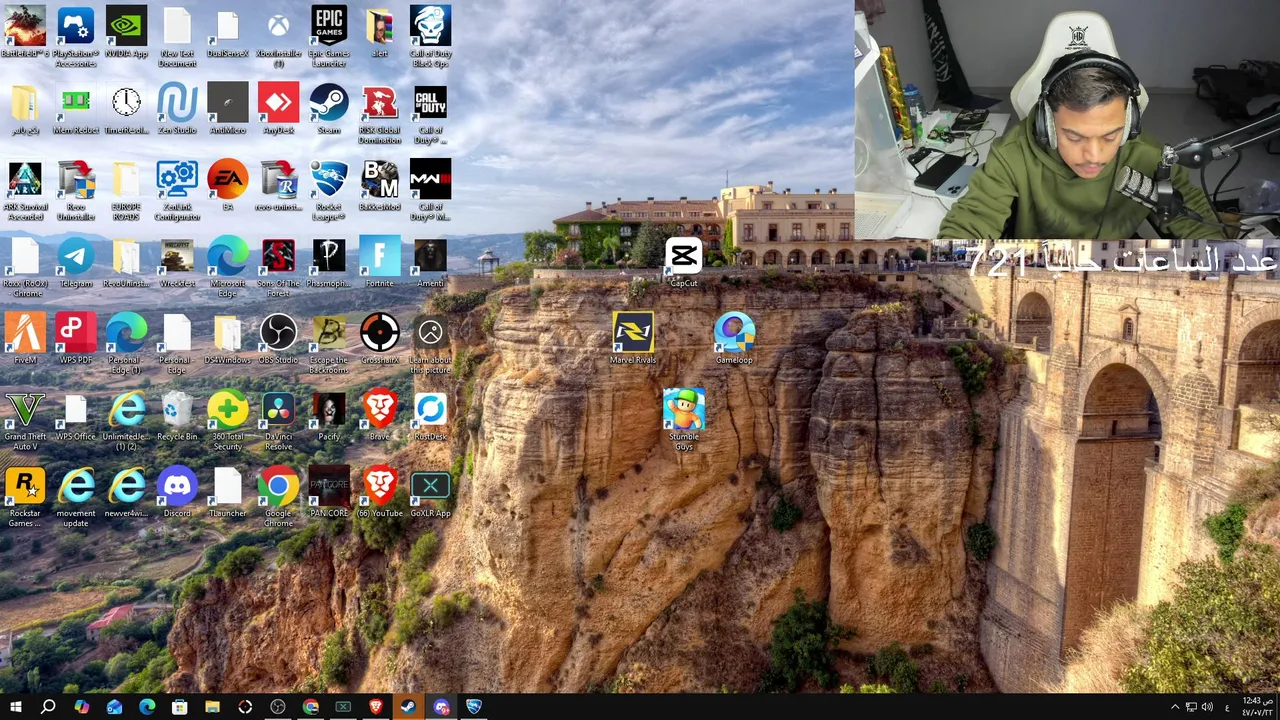Select the New Text Document file
The width and height of the screenshot is (1280, 720).
(x=177, y=37)
